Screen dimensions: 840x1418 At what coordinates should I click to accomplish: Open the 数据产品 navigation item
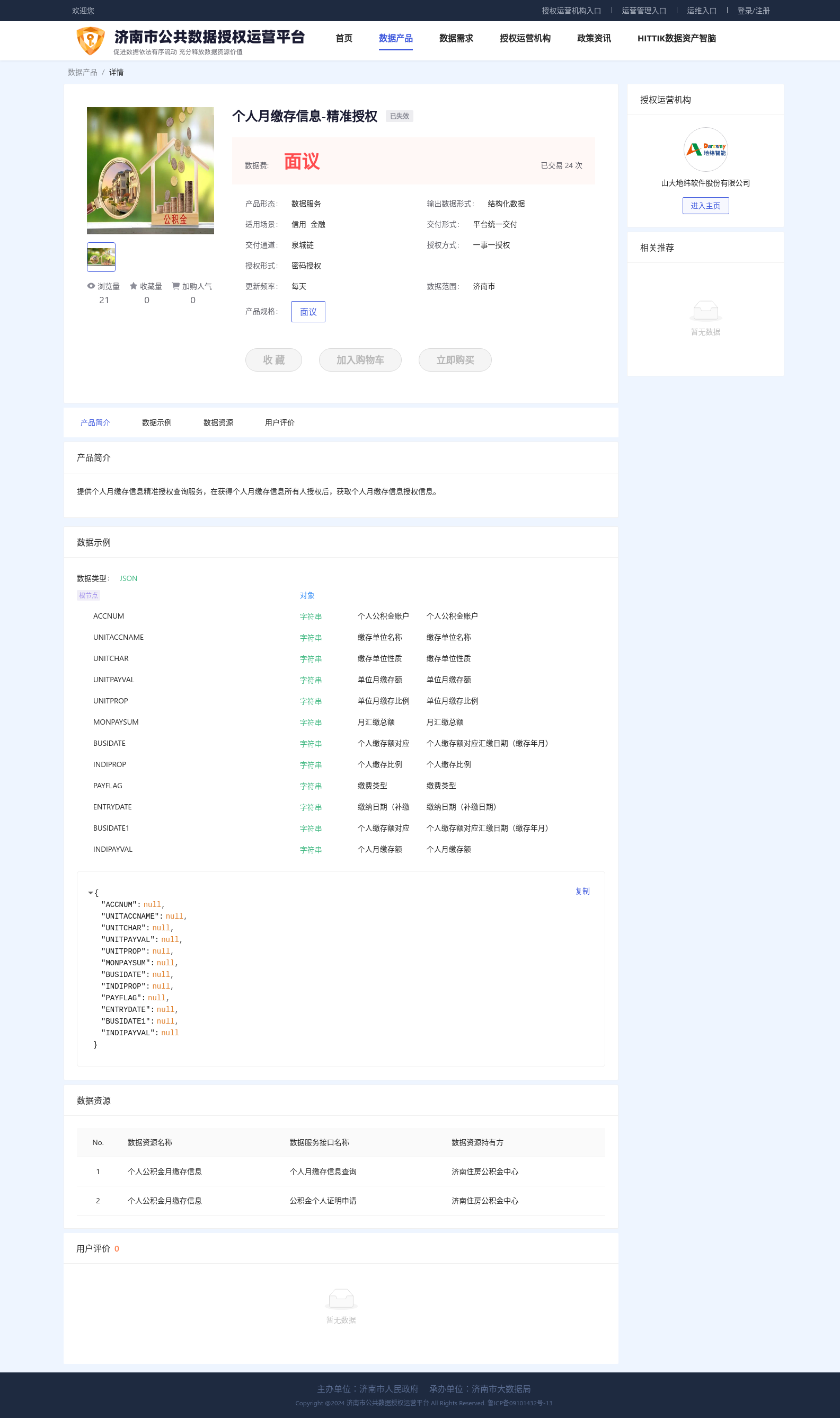click(x=396, y=38)
